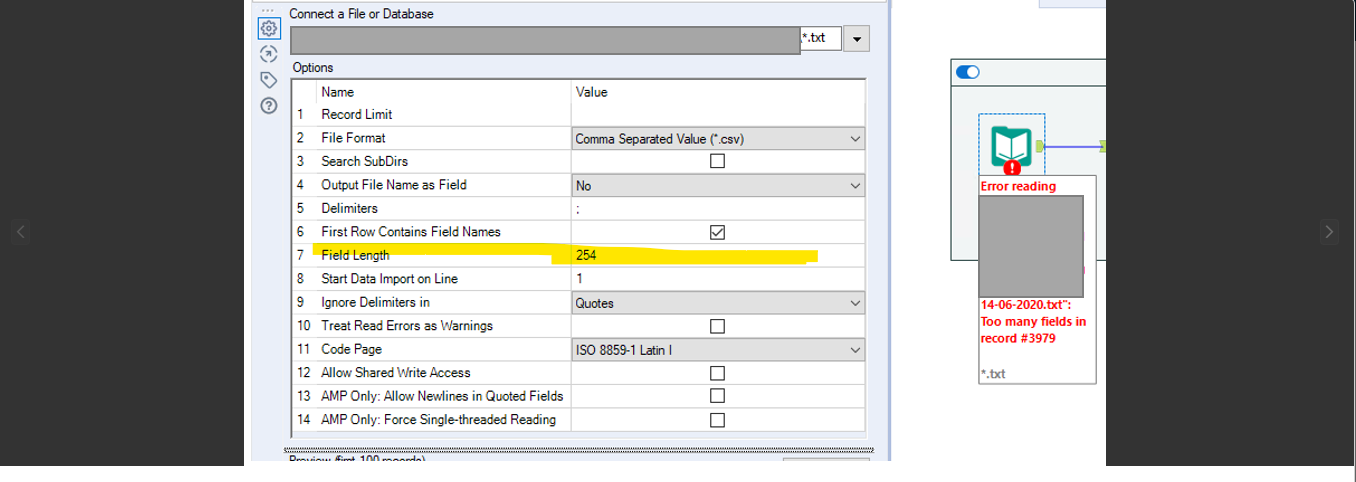Uncheck First Row Contains Field Names
1356x482 pixels.
717,232
